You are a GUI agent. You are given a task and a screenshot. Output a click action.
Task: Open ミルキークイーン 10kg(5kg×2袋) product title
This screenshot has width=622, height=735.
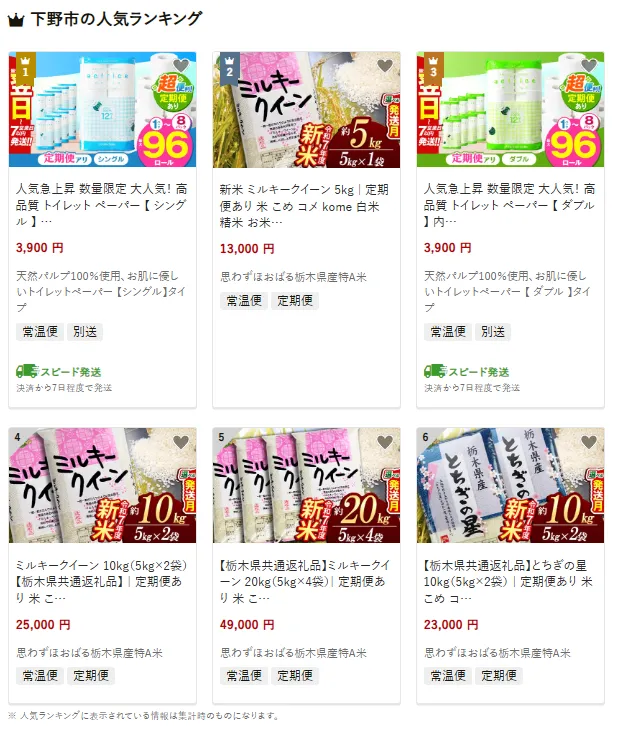point(102,581)
